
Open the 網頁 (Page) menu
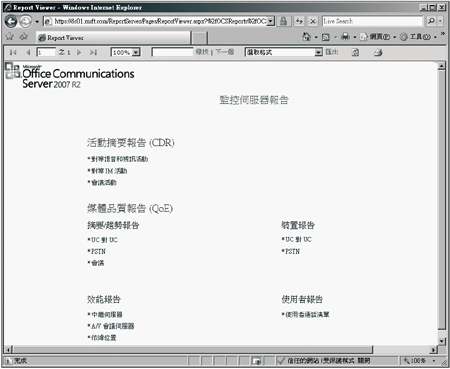(378, 37)
